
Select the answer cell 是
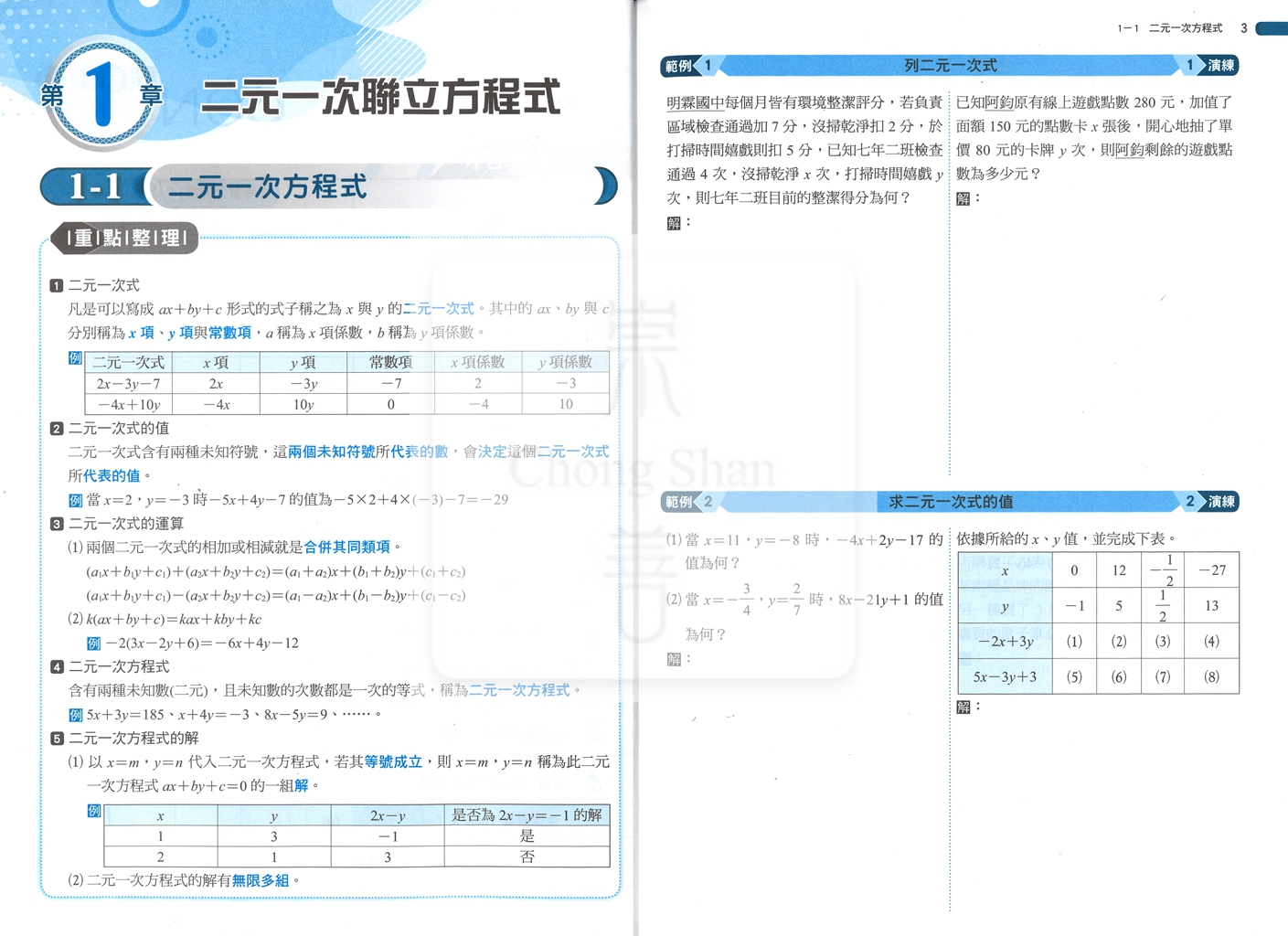(x=527, y=835)
